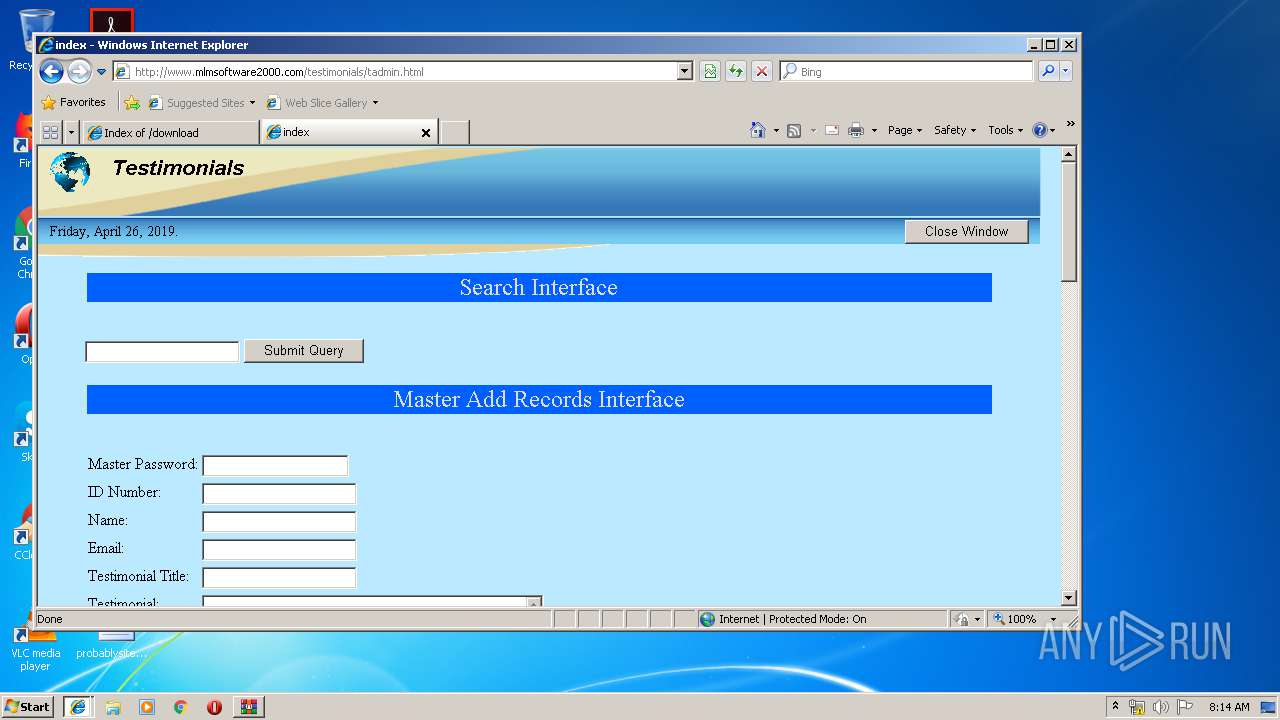Screen dimensions: 1280x720
Task: Click the page scrollbar up arrow
Action: pyautogui.click(x=1069, y=155)
